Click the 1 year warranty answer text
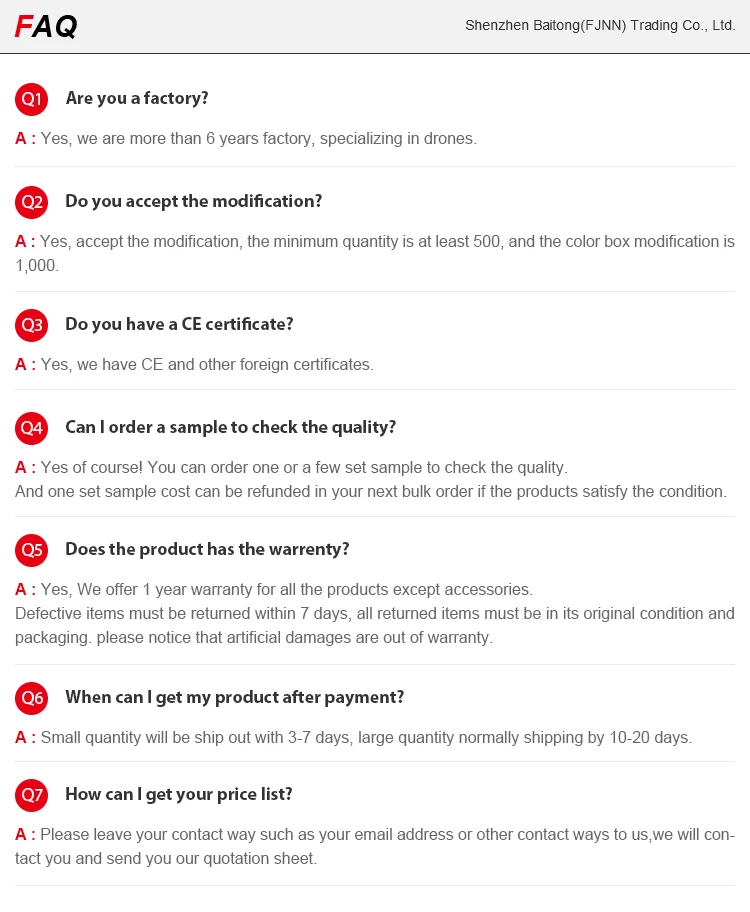Screen dimensions: 750x912 tap(286, 589)
